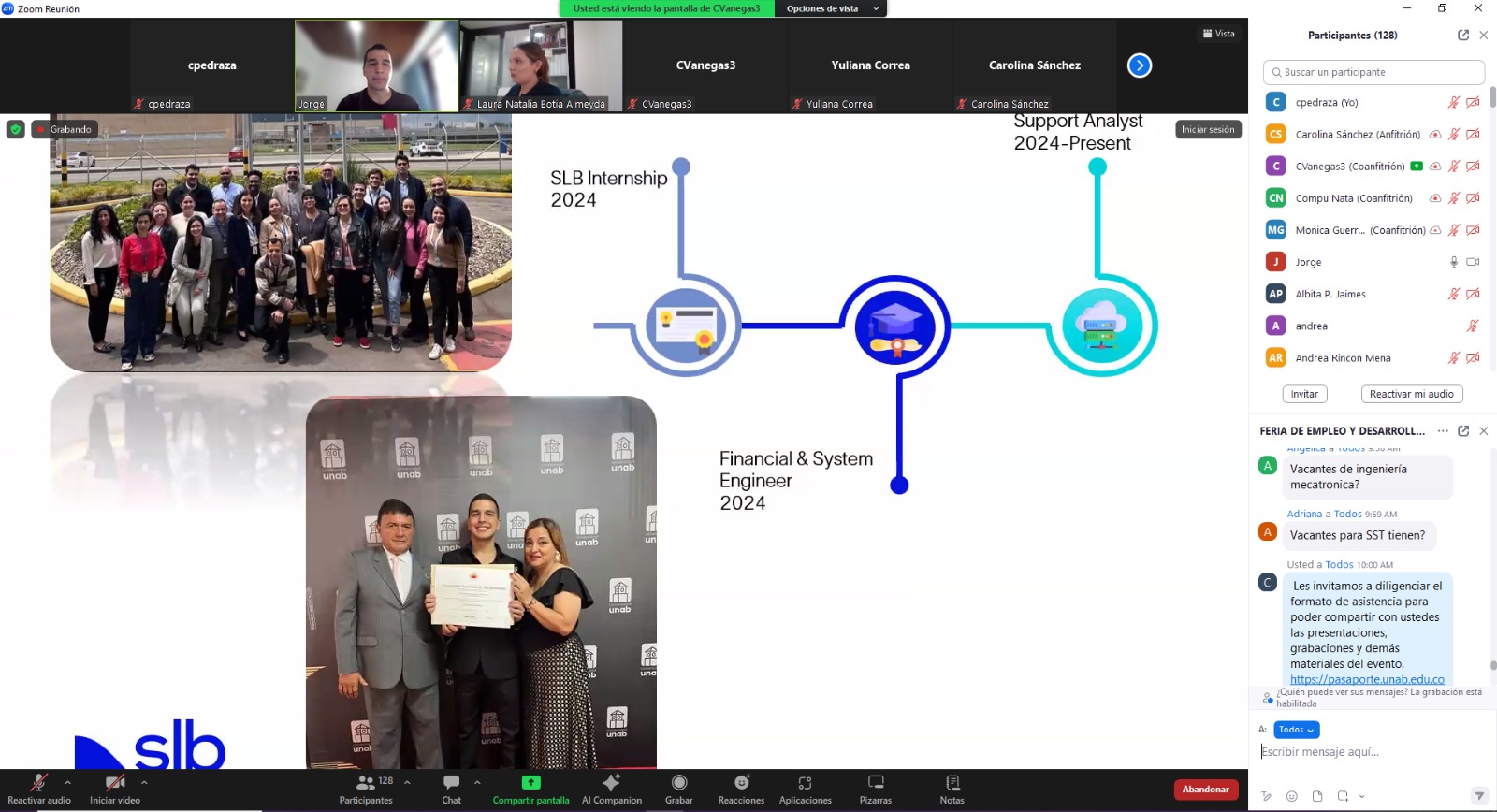Screen dimensions: 1497x812
Task: Pop out the Participantes panel
Action: 1463,35
